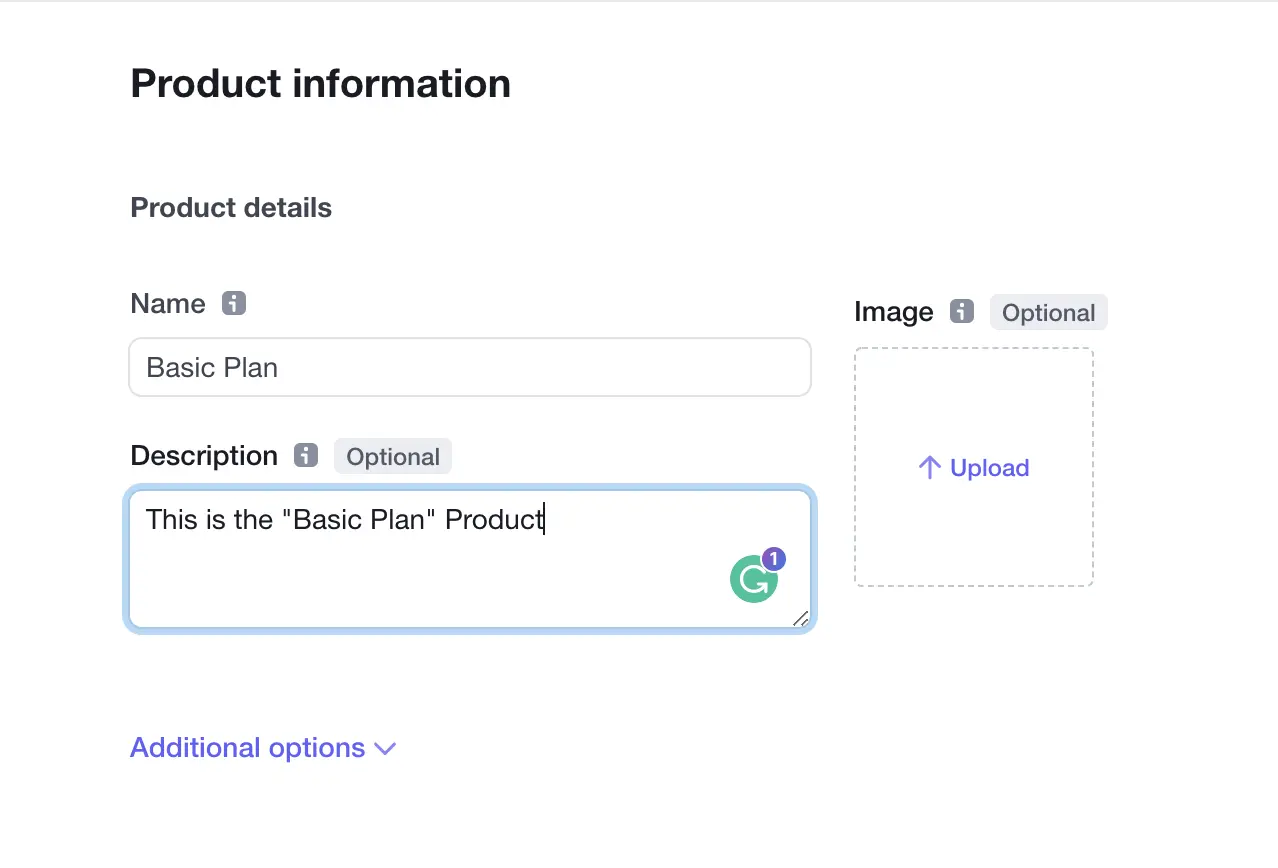Click the Optional badge next to Image
This screenshot has height=868, width=1278.
[x=1049, y=312]
